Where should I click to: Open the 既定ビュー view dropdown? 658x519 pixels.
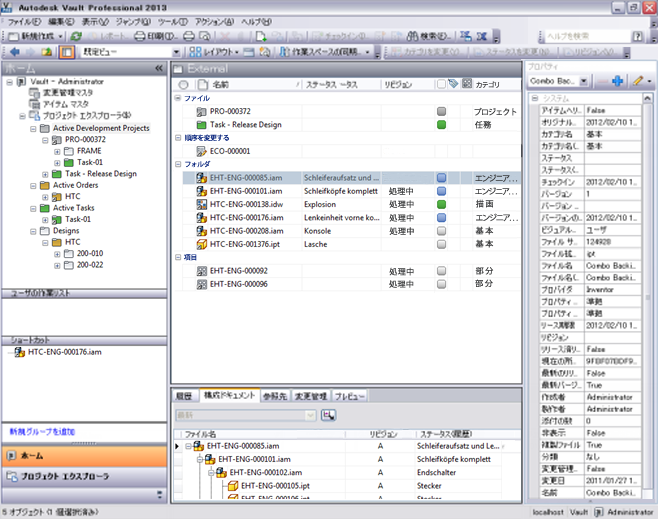point(177,52)
